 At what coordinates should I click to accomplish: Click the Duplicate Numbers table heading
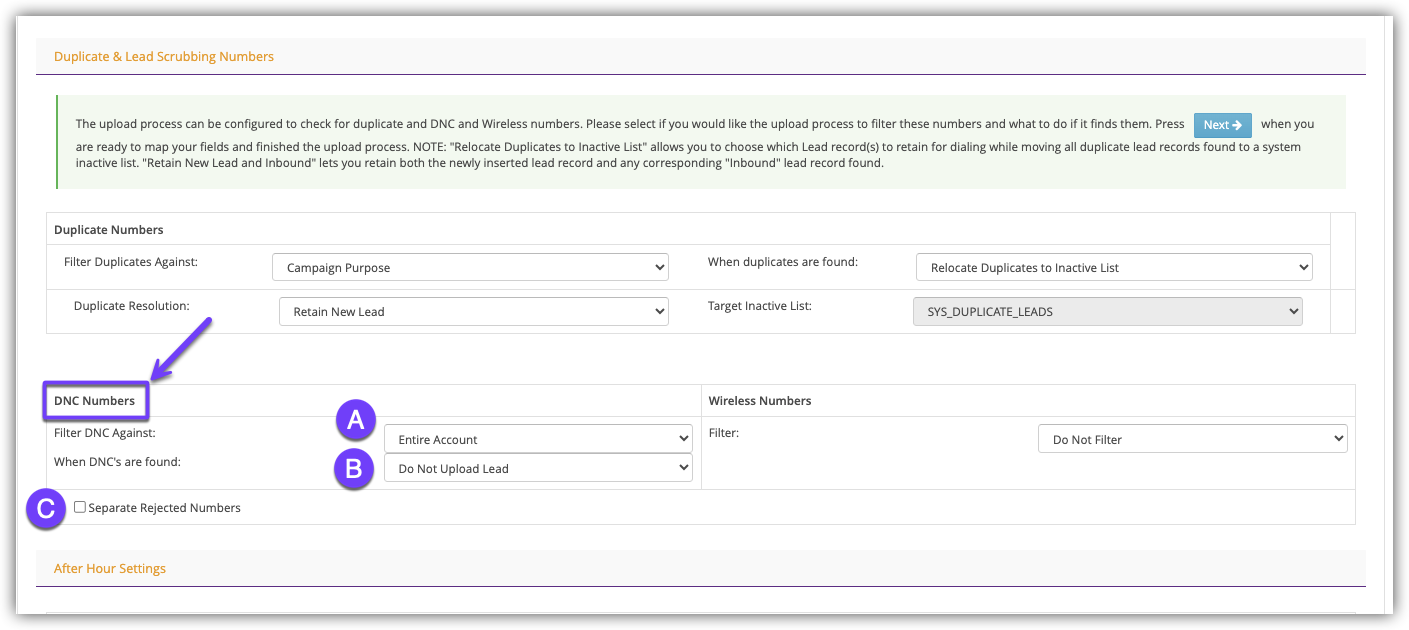point(109,230)
